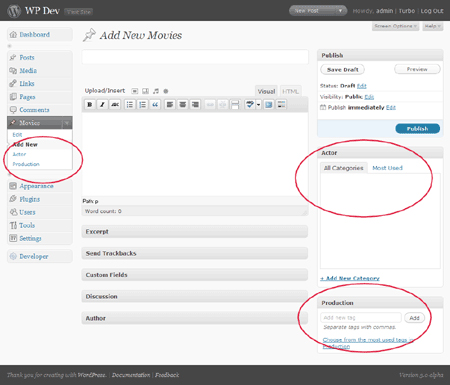Expand the Excerpt meta box

point(195,231)
